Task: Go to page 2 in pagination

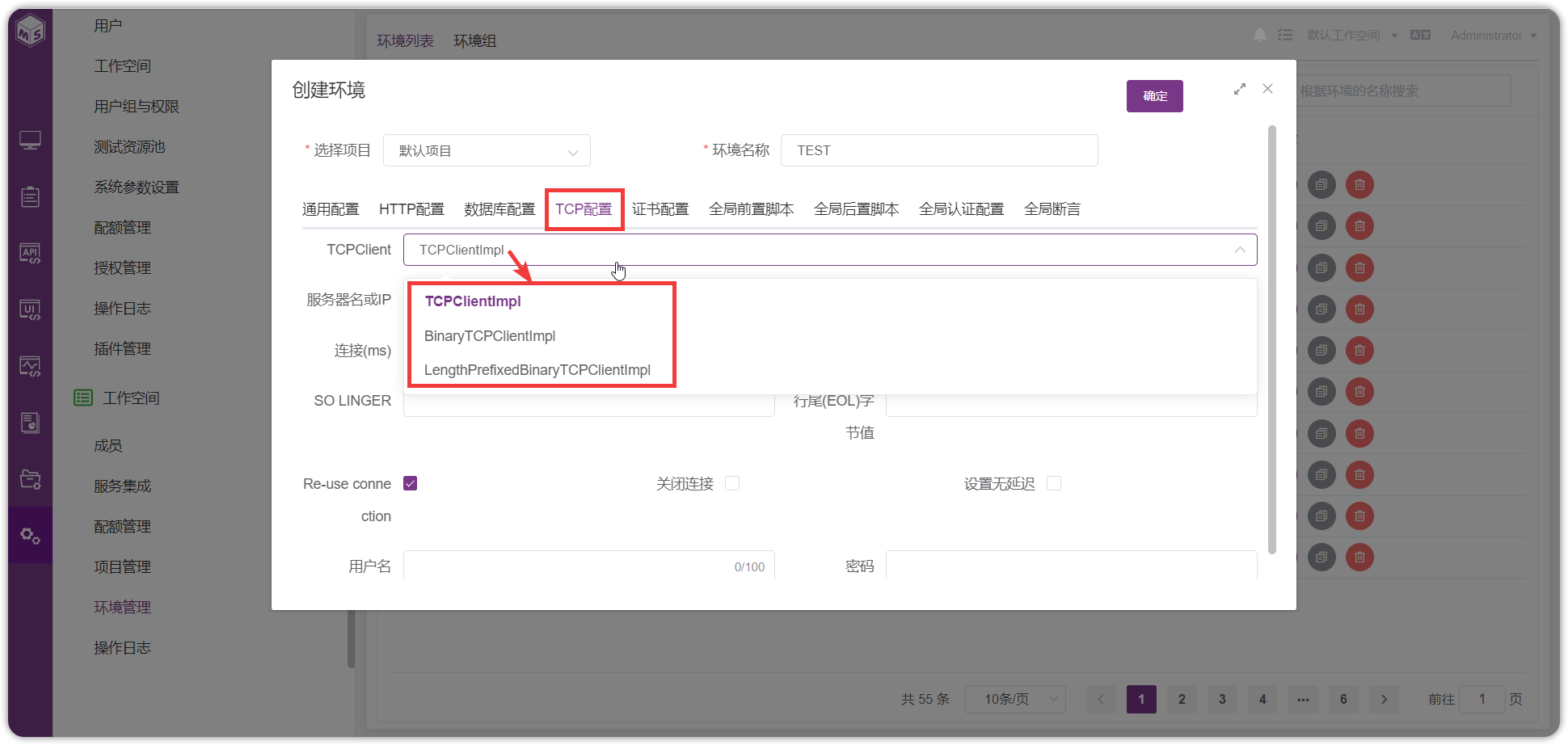Action: tap(1182, 699)
